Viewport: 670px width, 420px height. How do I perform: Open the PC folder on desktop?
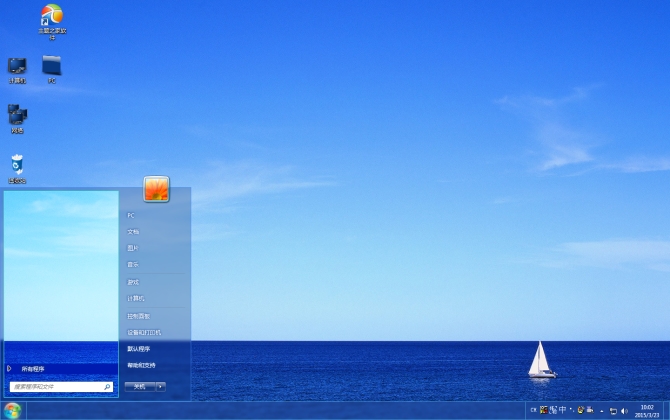(x=52, y=67)
